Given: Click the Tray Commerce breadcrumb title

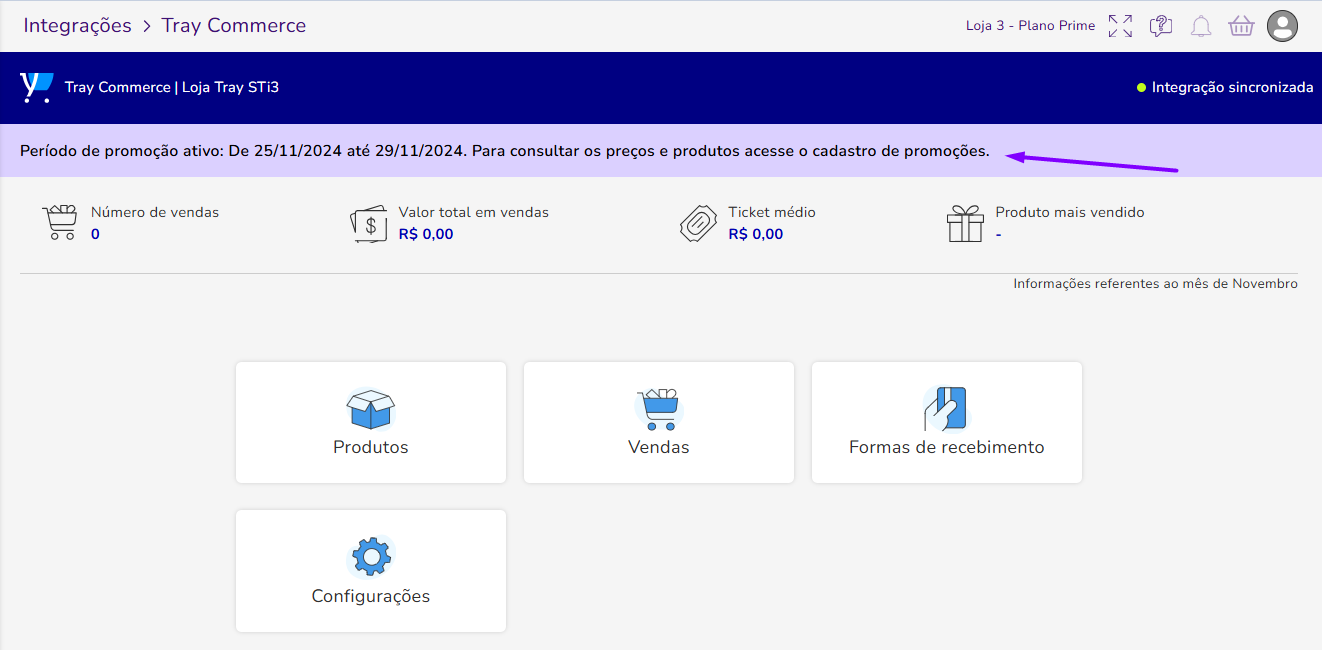Looking at the screenshot, I should tap(234, 26).
